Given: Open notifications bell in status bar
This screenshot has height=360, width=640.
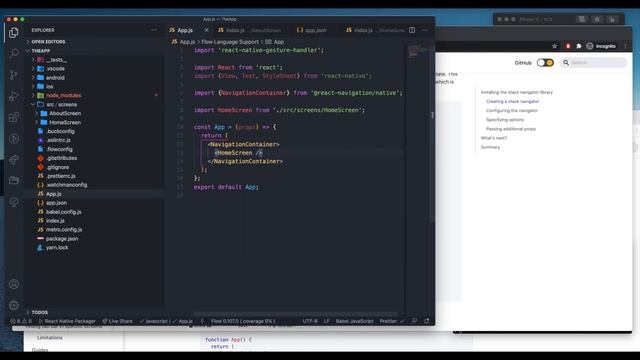Looking at the screenshot, I should click(427, 321).
